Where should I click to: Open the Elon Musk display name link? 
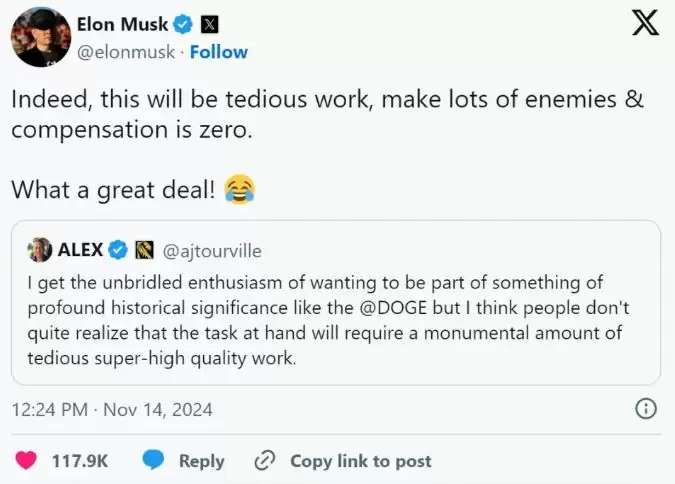pyautogui.click(x=122, y=23)
